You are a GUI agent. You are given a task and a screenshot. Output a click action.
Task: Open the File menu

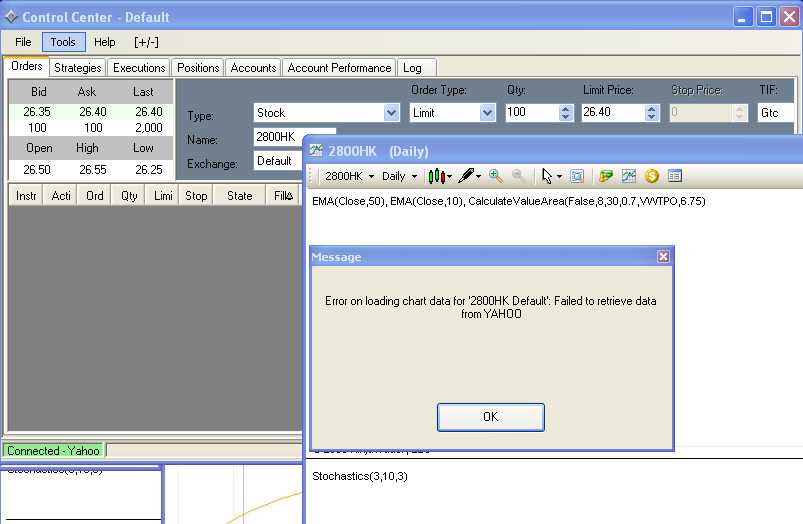tap(23, 42)
